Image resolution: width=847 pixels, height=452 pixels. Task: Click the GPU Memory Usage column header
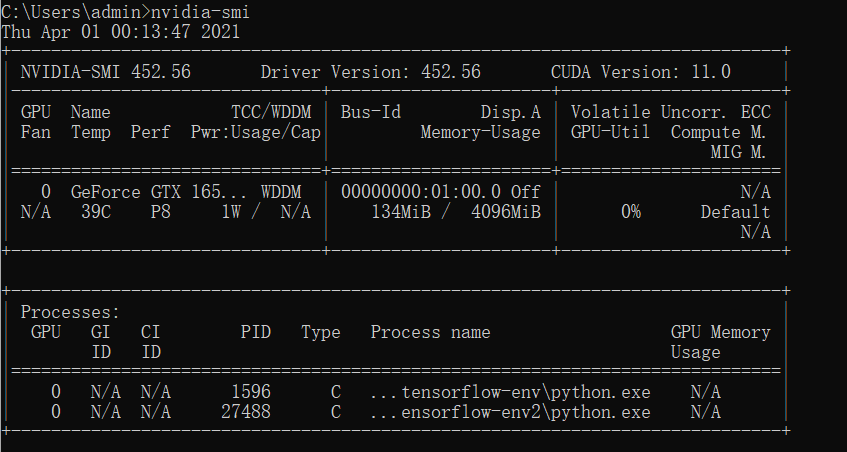pyautogui.click(x=721, y=342)
